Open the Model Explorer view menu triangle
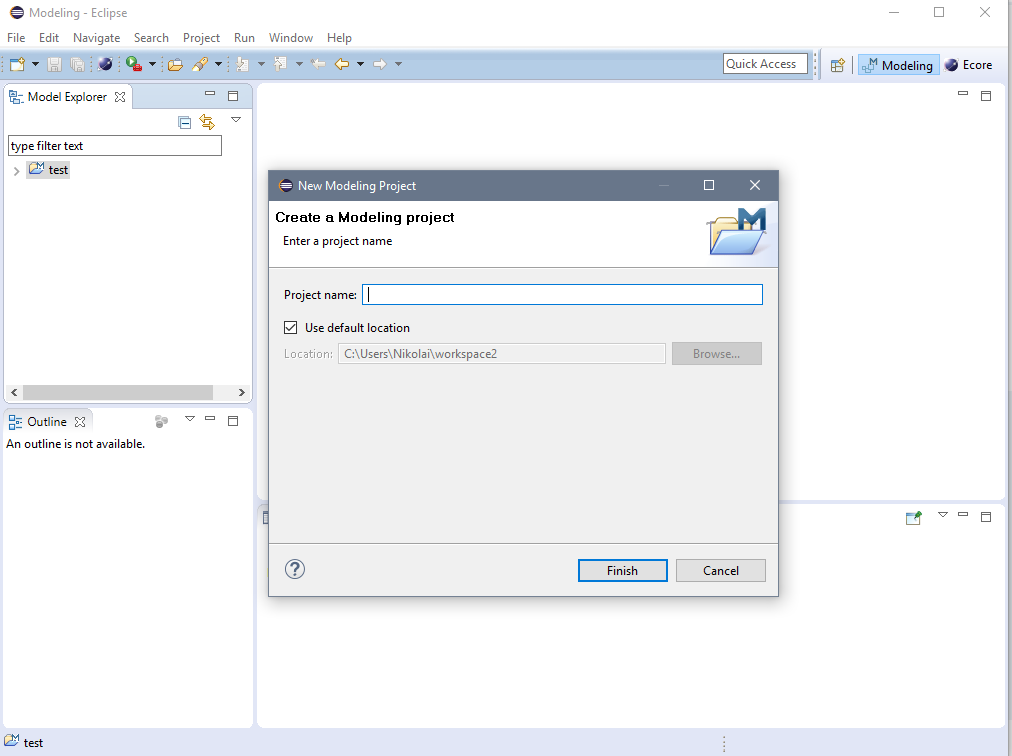 tap(236, 119)
